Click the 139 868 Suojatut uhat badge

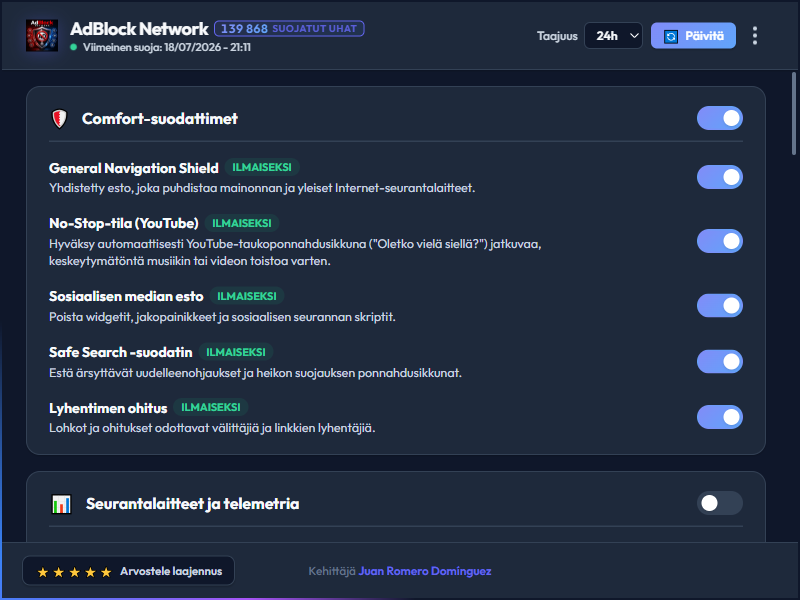[289, 29]
